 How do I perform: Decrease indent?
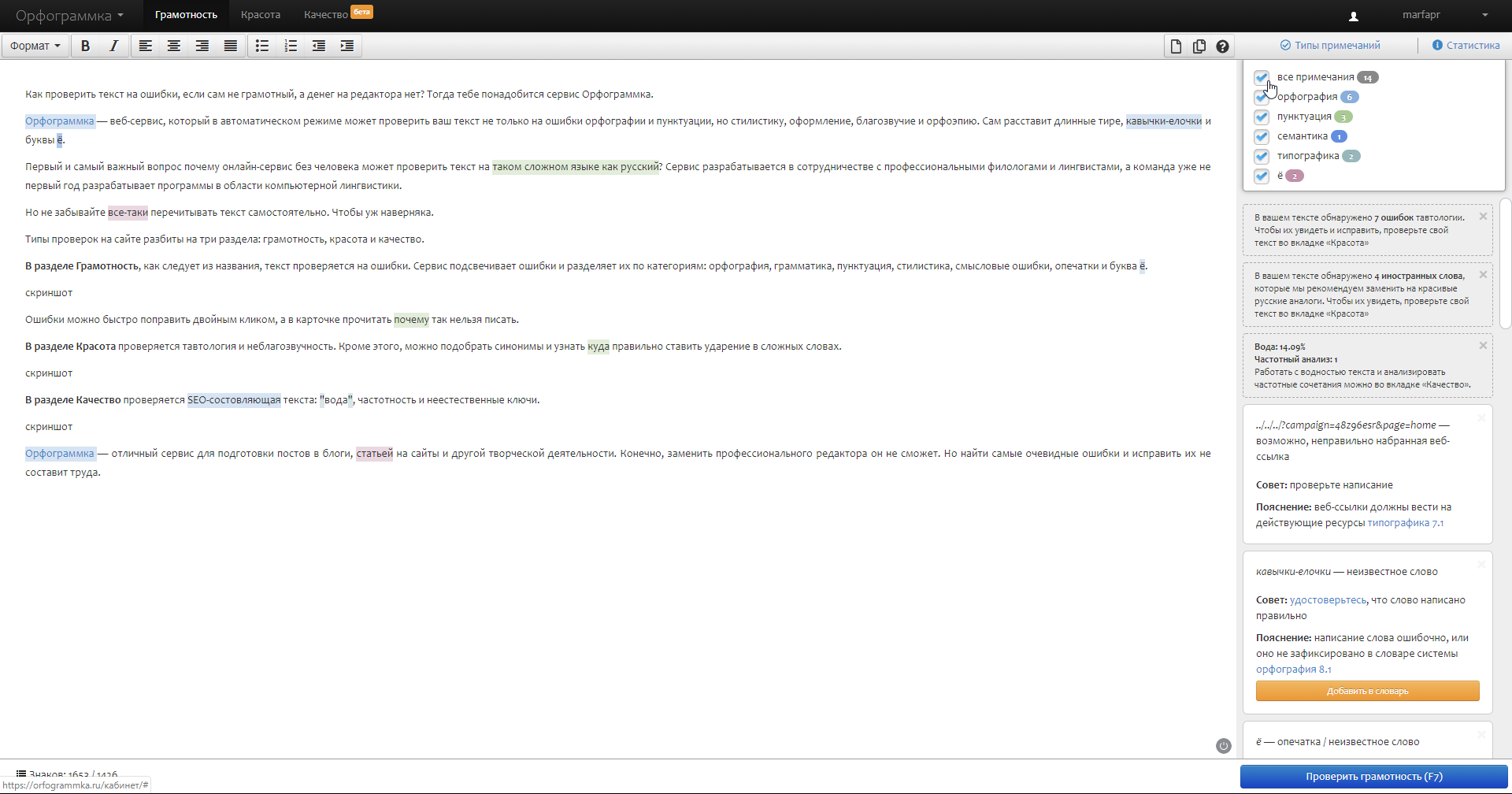[319, 46]
